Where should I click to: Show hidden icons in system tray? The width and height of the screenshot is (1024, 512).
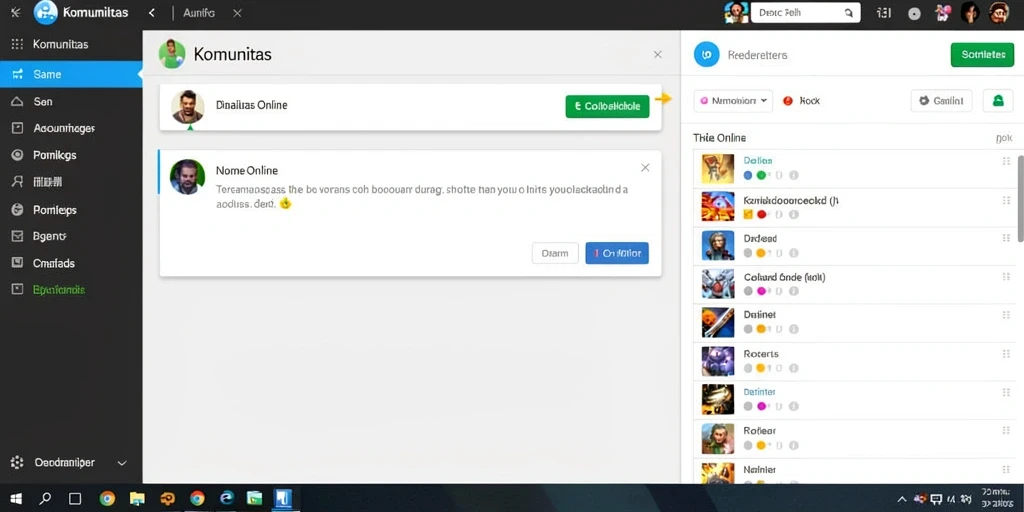[x=902, y=500]
